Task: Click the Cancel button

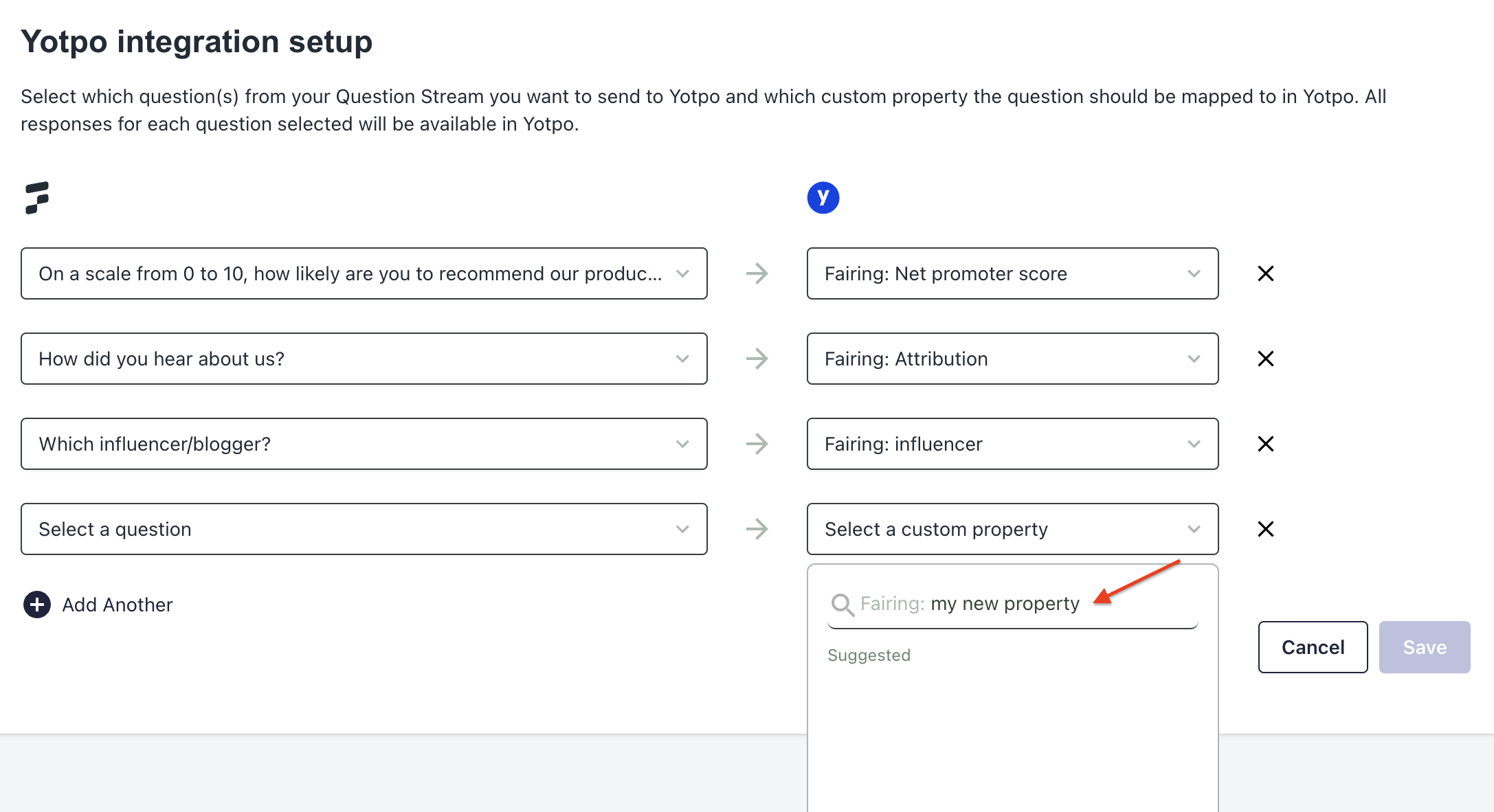Action: (1313, 646)
